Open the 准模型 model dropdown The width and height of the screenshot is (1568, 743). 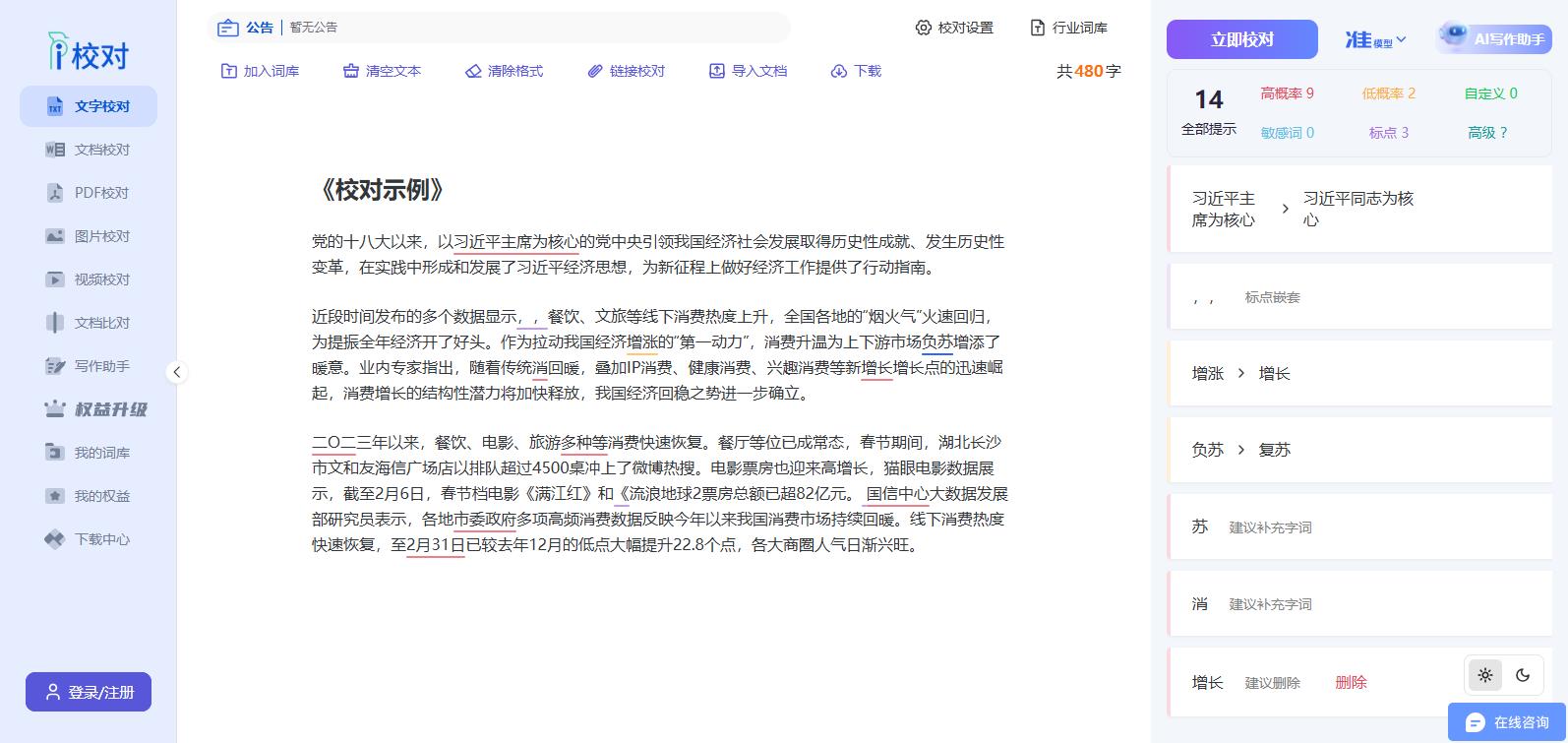(x=1375, y=39)
